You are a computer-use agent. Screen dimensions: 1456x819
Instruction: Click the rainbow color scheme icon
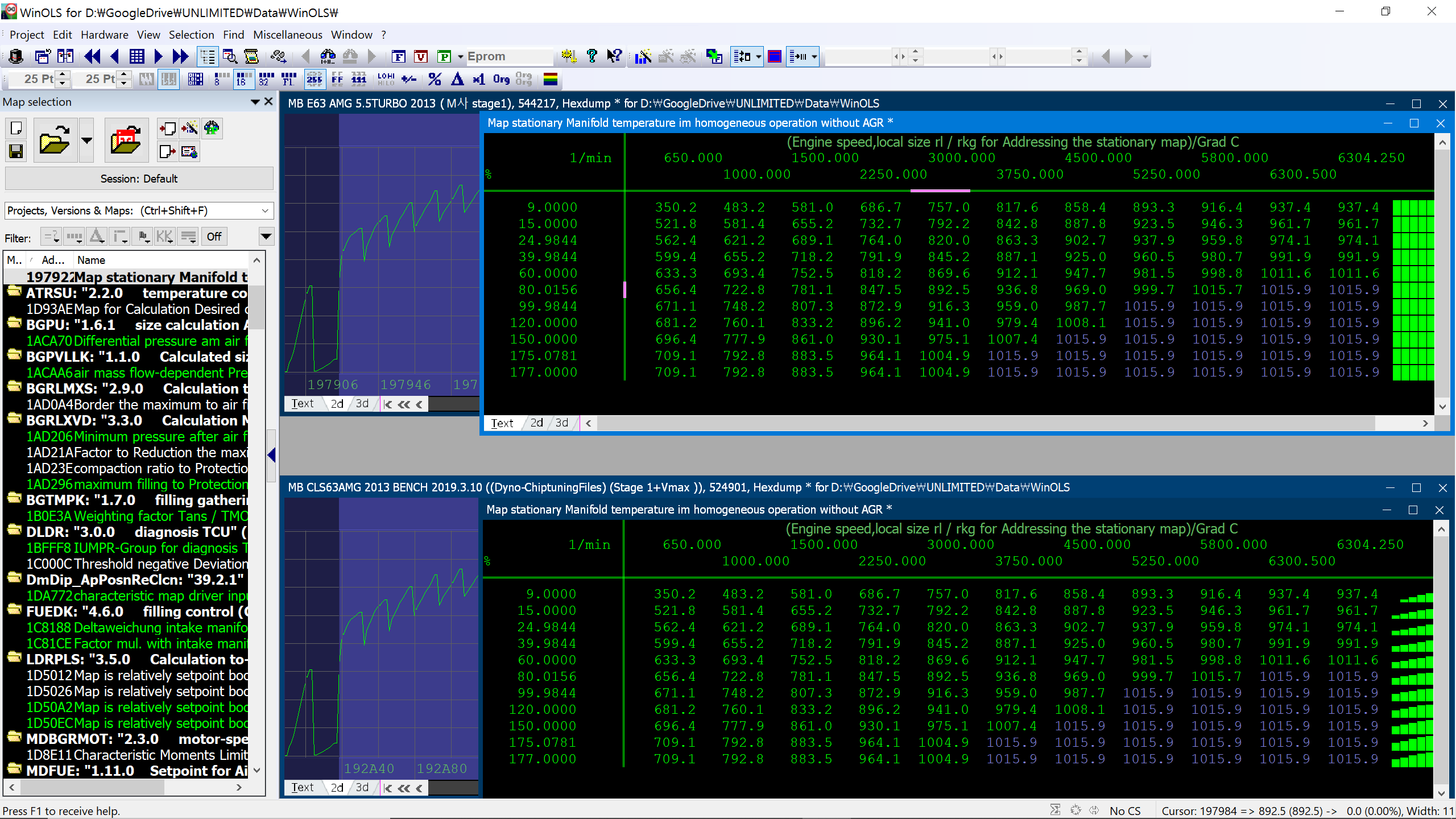pos(550,79)
